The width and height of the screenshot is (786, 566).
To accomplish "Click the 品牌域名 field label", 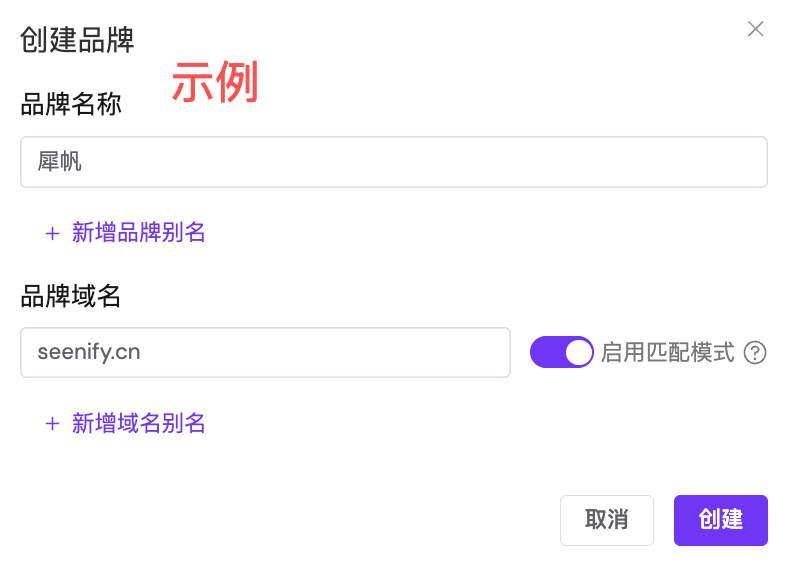I will click(71, 295).
